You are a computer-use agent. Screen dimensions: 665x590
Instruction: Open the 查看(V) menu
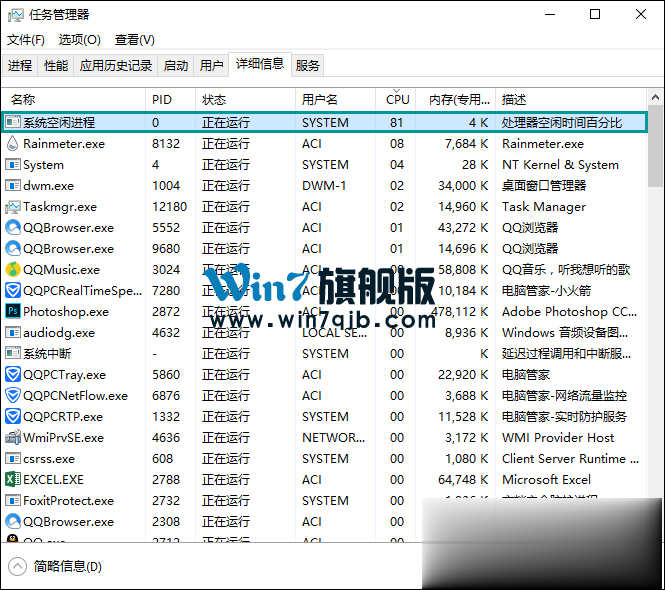(135, 40)
